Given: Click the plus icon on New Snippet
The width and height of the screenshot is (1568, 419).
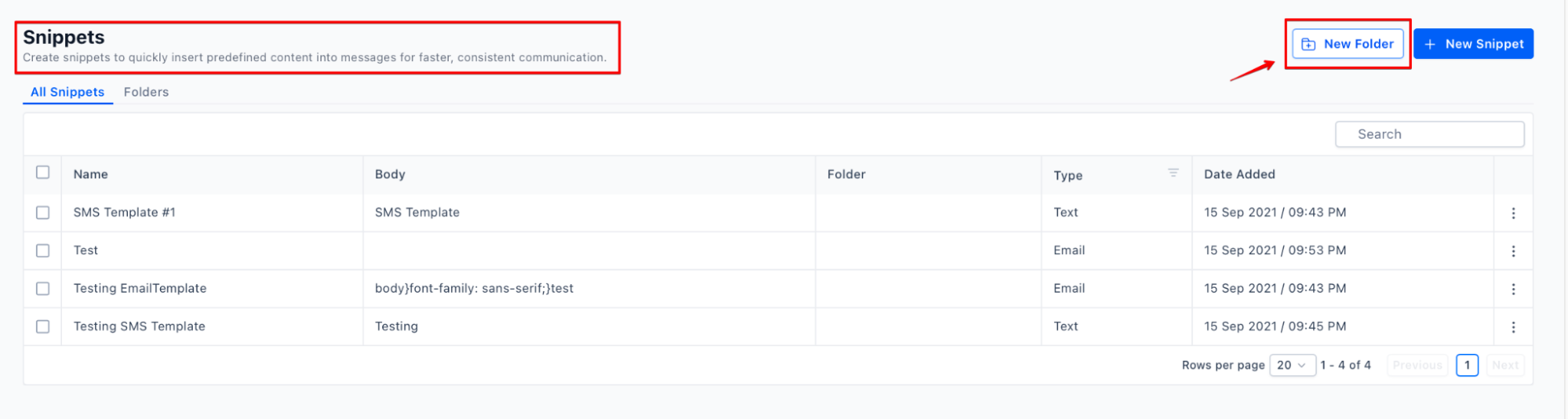Looking at the screenshot, I should (1430, 45).
